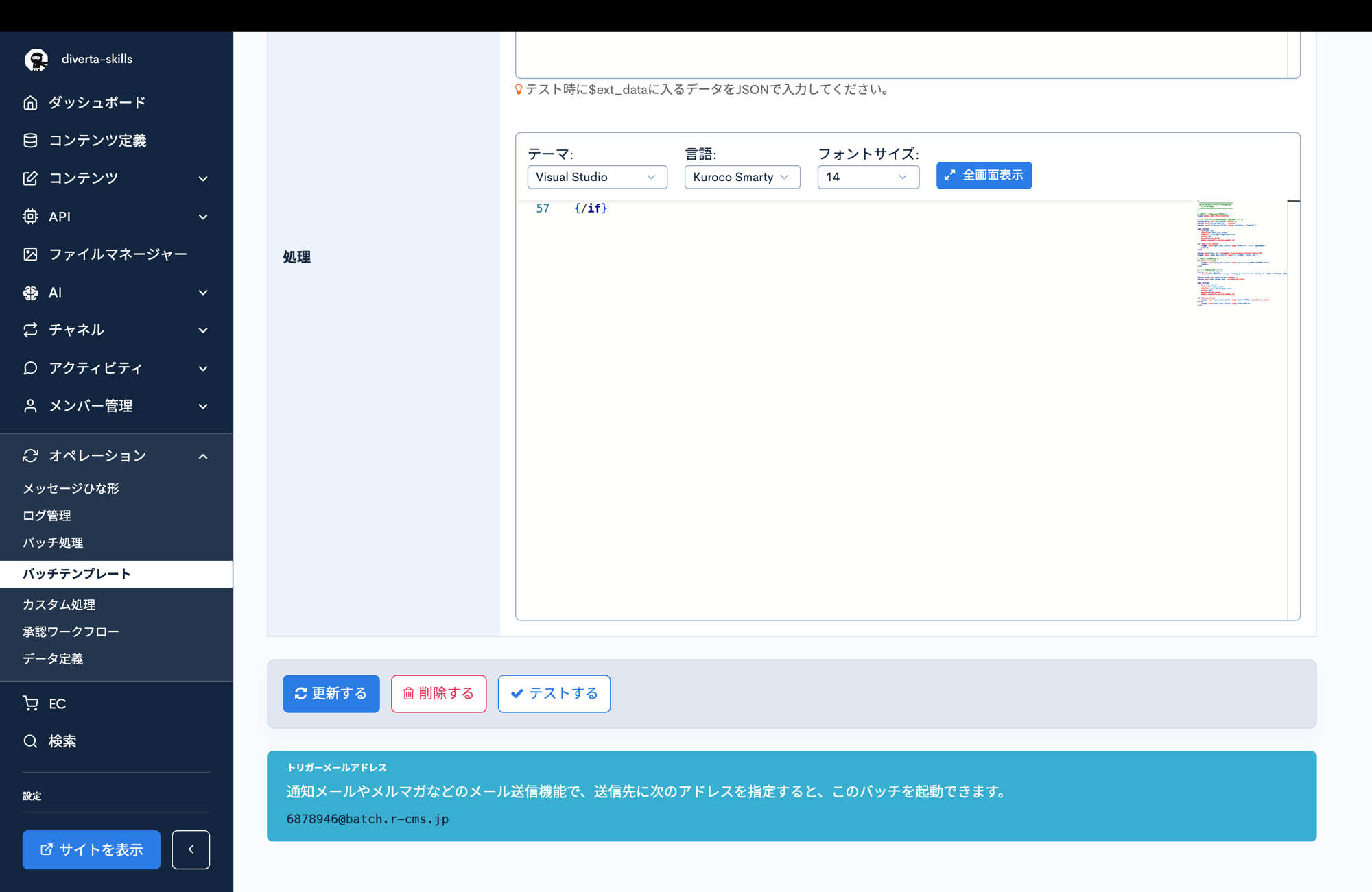Viewport: 1372px width, 892px height.
Task: Click the チャネル repeat-arrows icon
Action: pos(30,330)
